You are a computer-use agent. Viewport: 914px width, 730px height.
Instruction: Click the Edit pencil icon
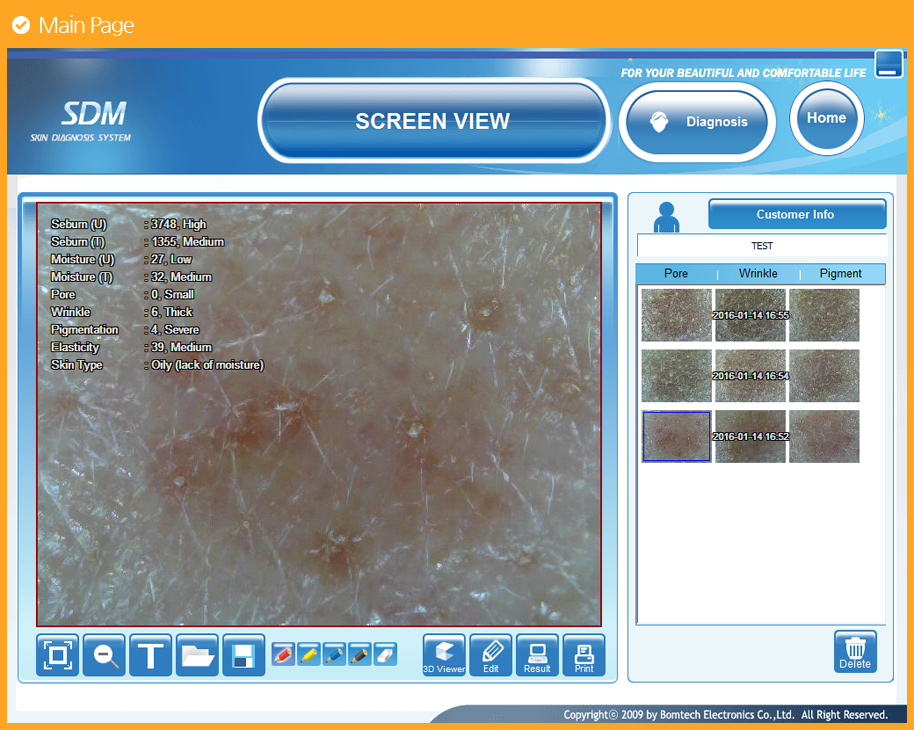(x=490, y=656)
